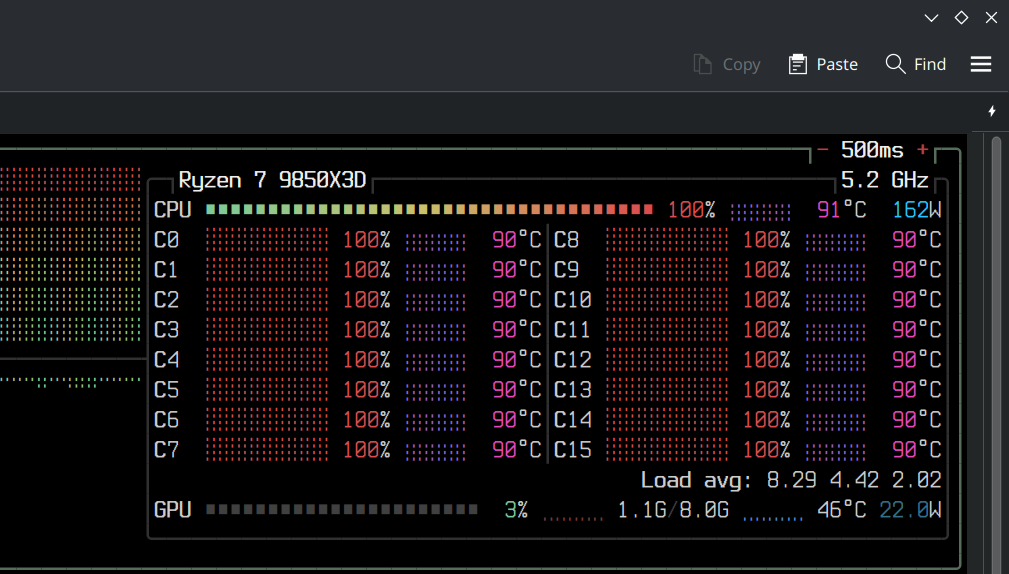Image resolution: width=1009 pixels, height=574 pixels.
Task: Click the C14 core label
Action: coord(573,420)
